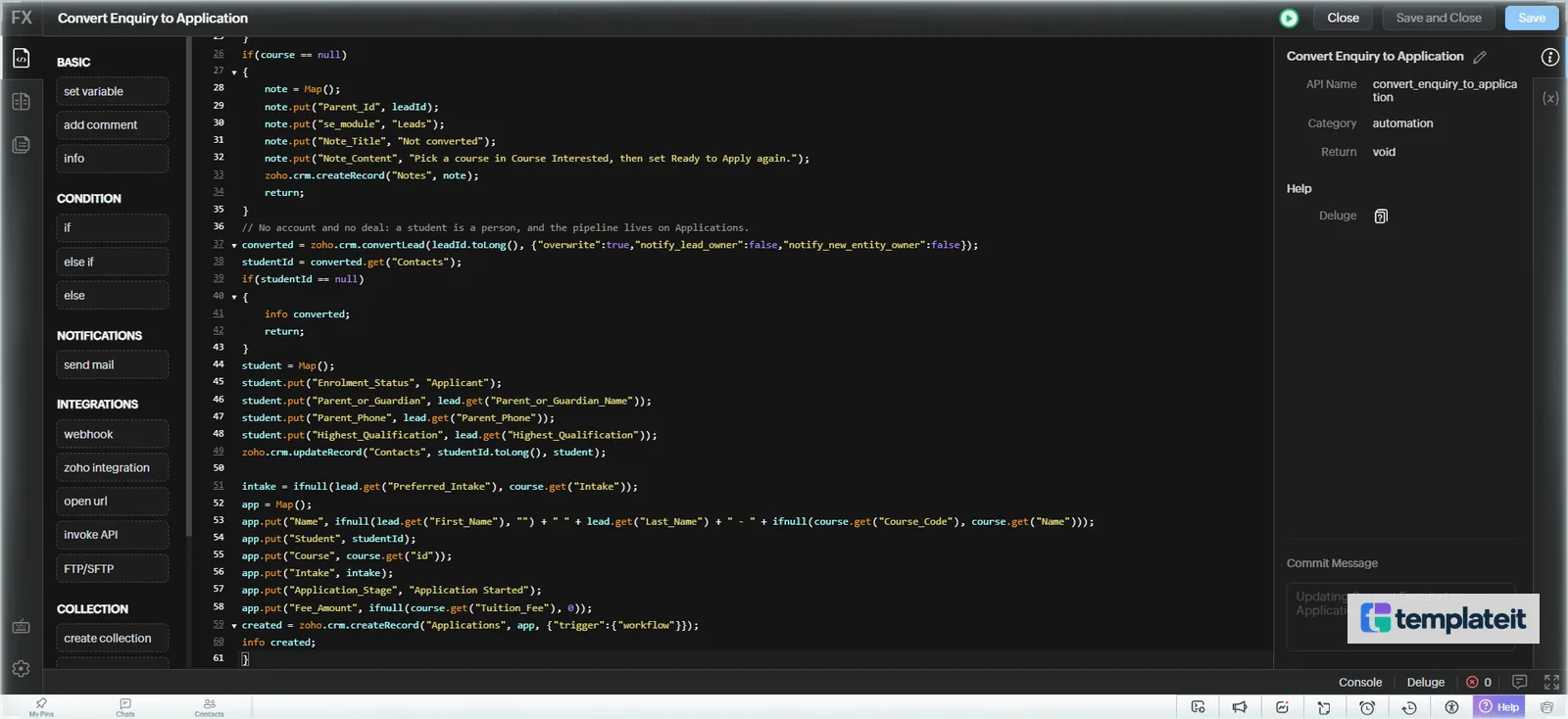Open the Deluge tab in status bar
Image resolution: width=1568 pixels, height=719 pixels.
[x=1425, y=683]
